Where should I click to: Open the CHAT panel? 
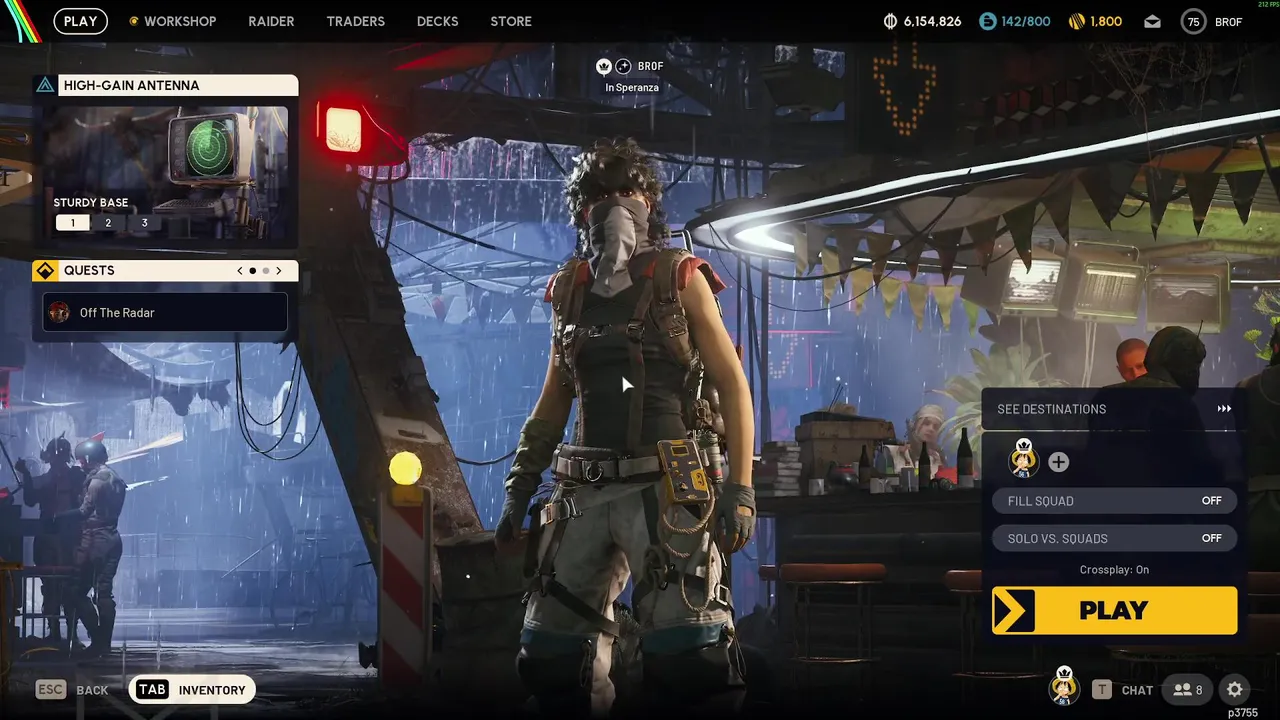pyautogui.click(x=1137, y=690)
